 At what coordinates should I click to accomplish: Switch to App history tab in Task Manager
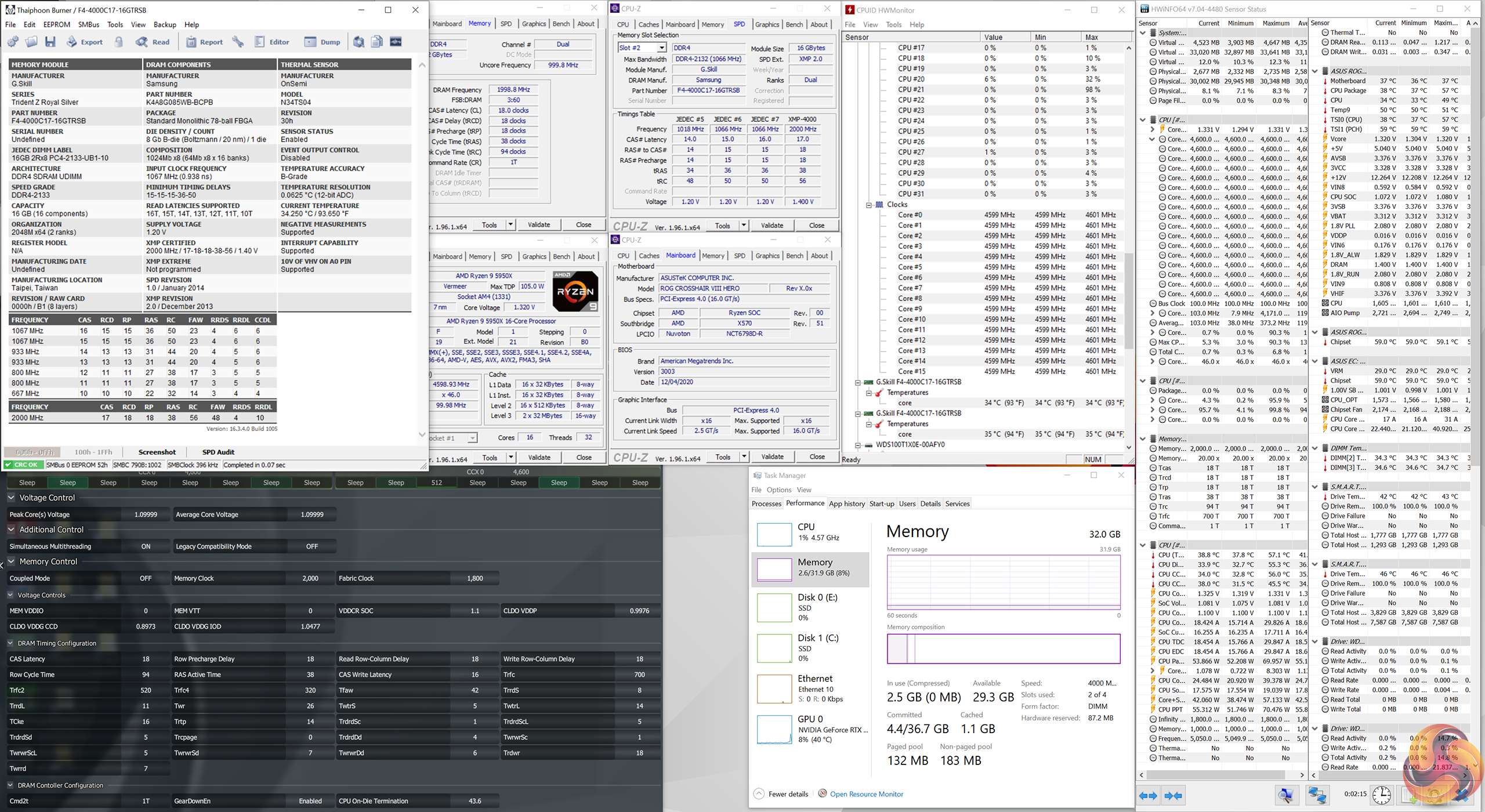pyautogui.click(x=846, y=503)
